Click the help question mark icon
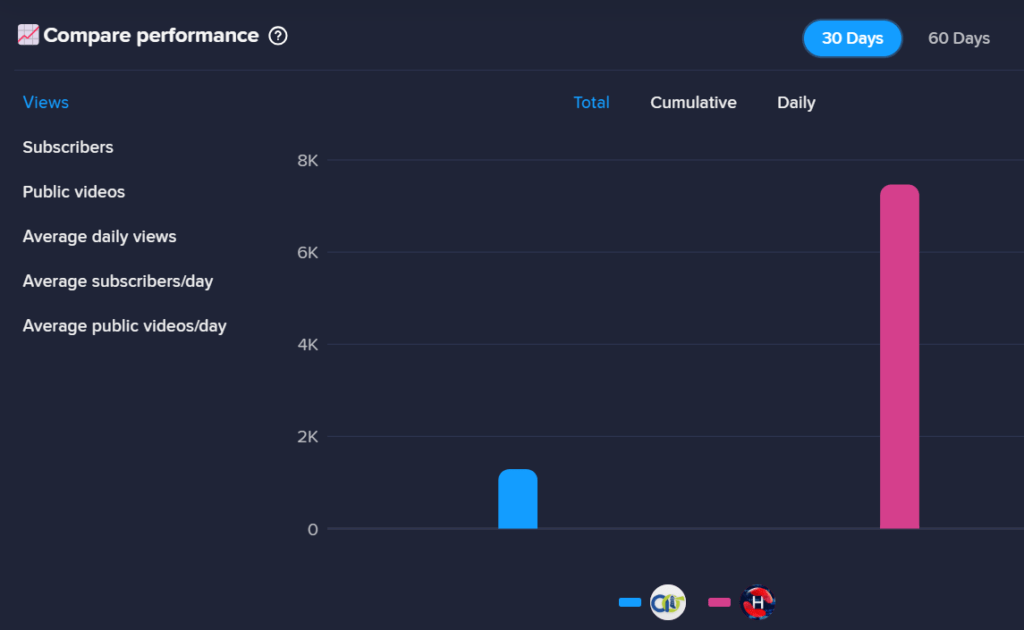The image size is (1024, 630). [278, 36]
